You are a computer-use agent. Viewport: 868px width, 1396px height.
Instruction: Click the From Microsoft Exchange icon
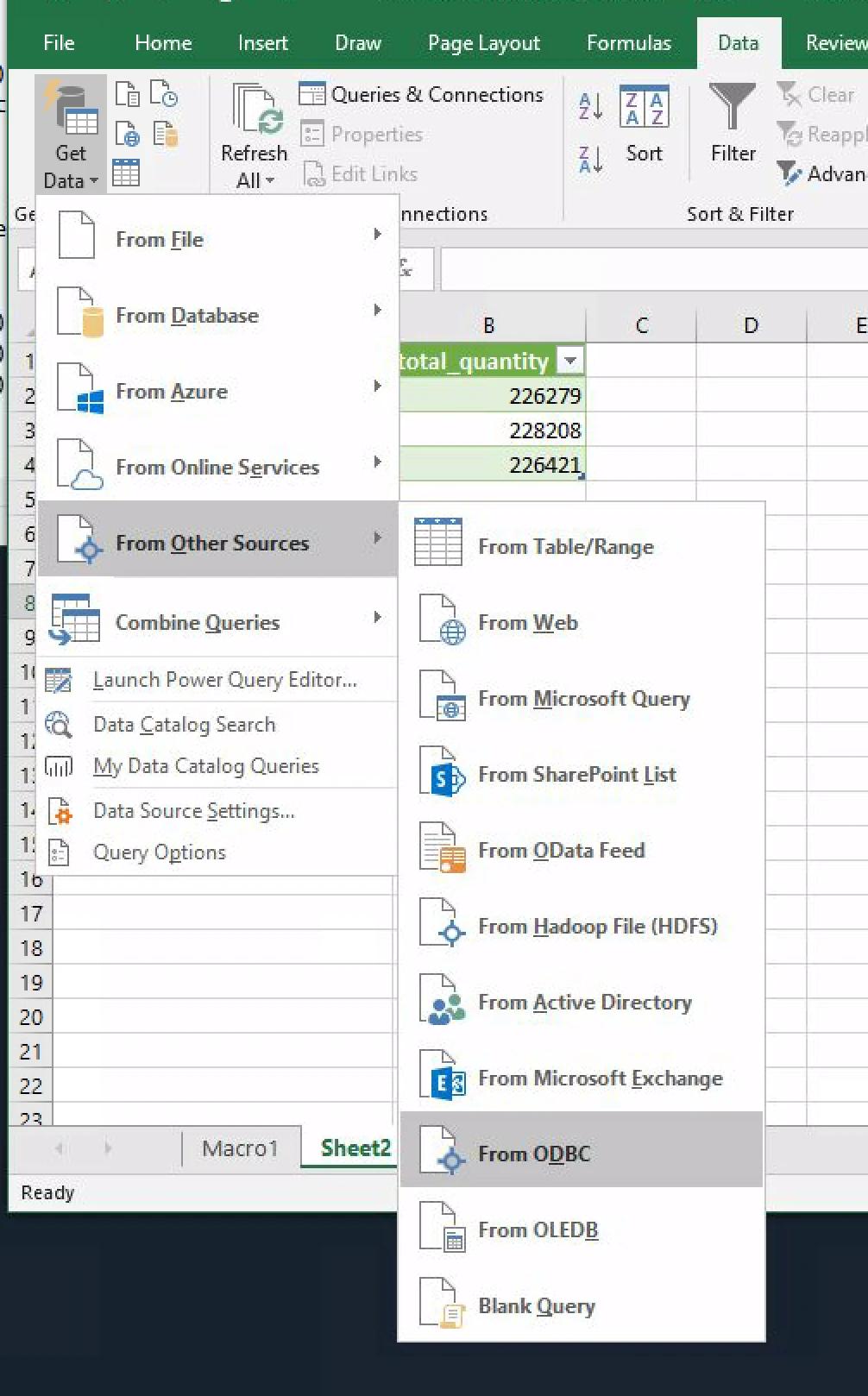pyautogui.click(x=442, y=1075)
